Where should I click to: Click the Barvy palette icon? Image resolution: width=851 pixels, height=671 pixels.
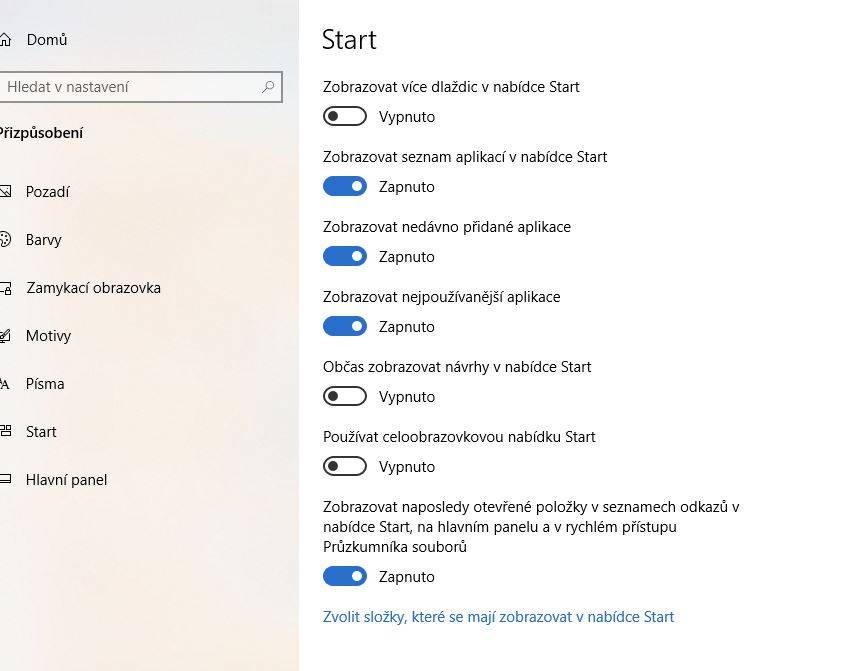(5, 239)
